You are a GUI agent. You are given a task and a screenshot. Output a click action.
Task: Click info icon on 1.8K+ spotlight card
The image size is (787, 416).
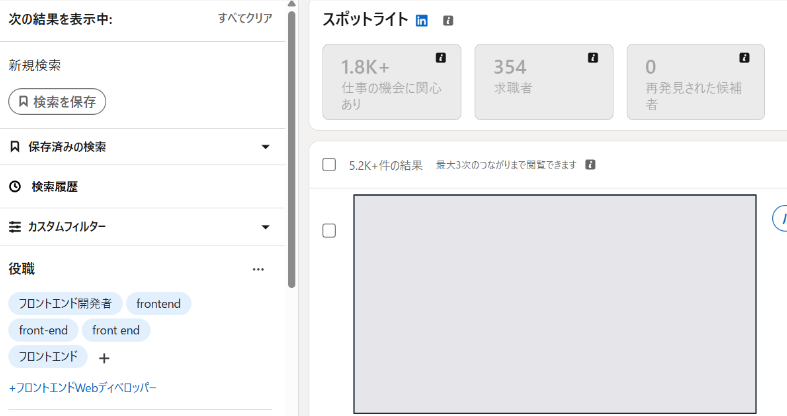pyautogui.click(x=441, y=58)
